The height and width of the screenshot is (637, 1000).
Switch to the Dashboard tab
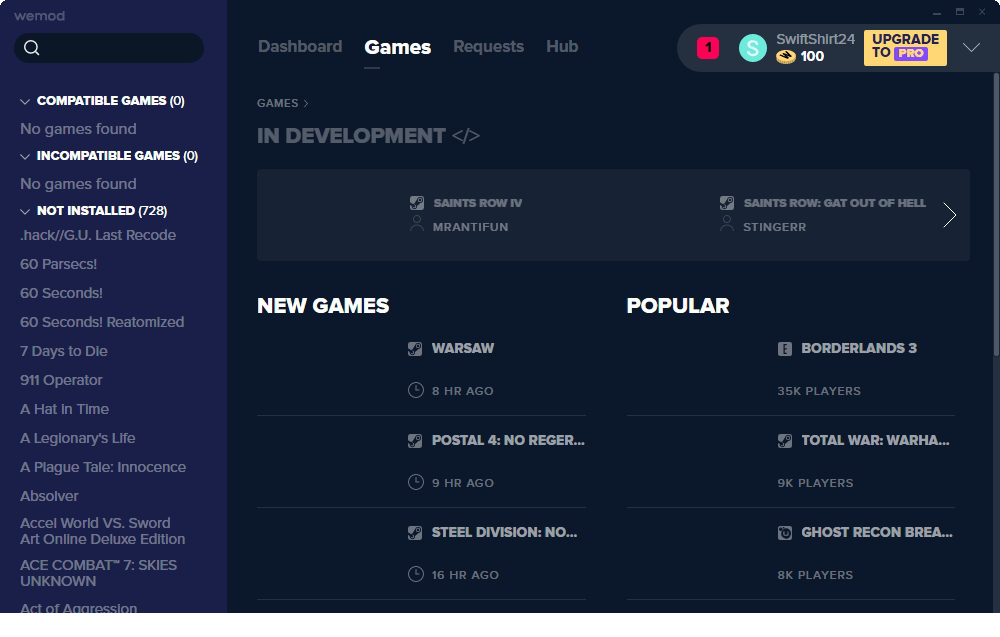(300, 47)
